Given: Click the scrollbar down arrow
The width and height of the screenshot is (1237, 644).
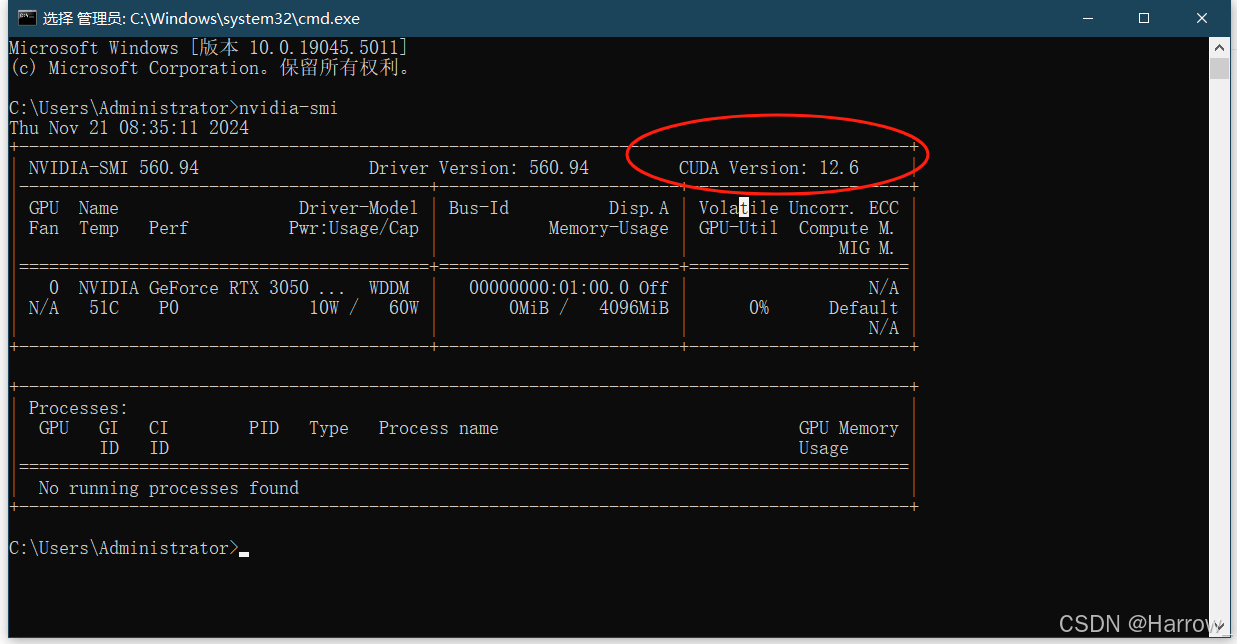Looking at the screenshot, I should (1219, 627).
